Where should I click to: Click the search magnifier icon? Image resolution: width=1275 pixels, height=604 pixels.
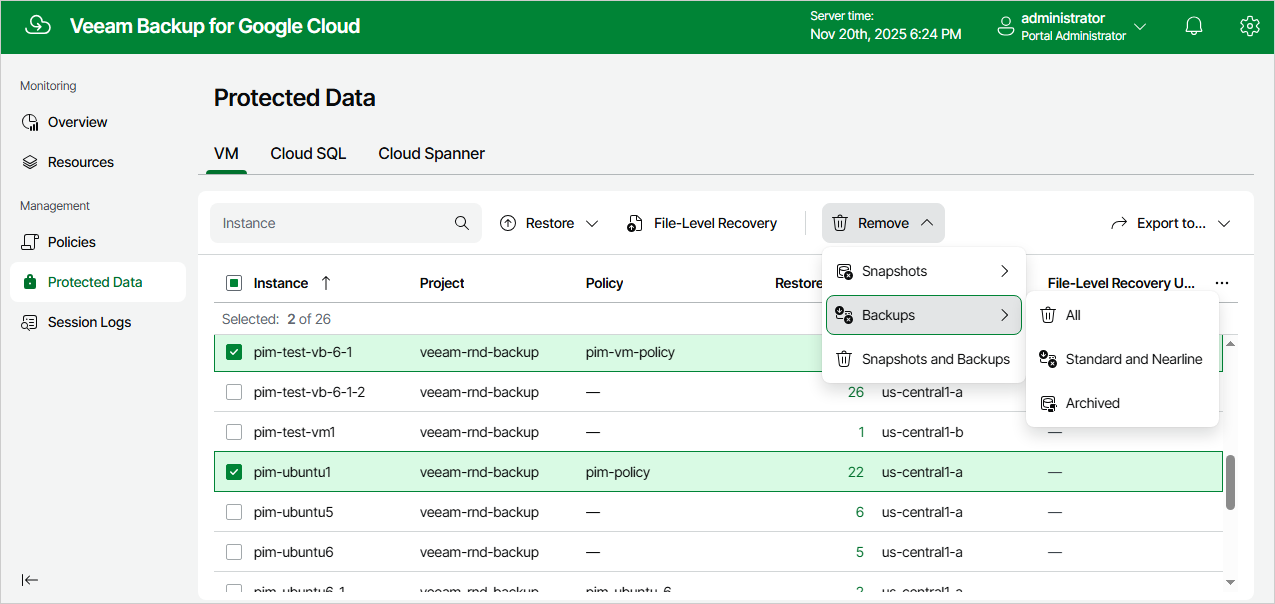click(462, 223)
